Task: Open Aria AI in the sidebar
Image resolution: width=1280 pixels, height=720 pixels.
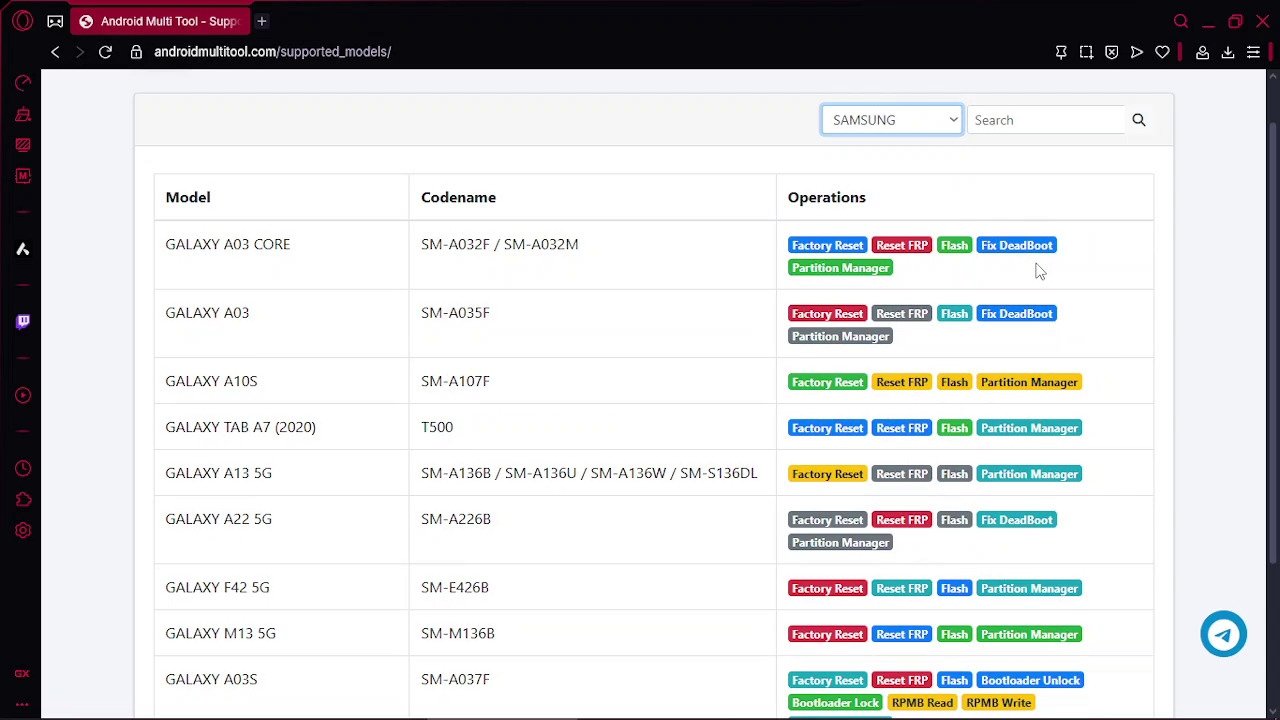Action: click(x=22, y=249)
